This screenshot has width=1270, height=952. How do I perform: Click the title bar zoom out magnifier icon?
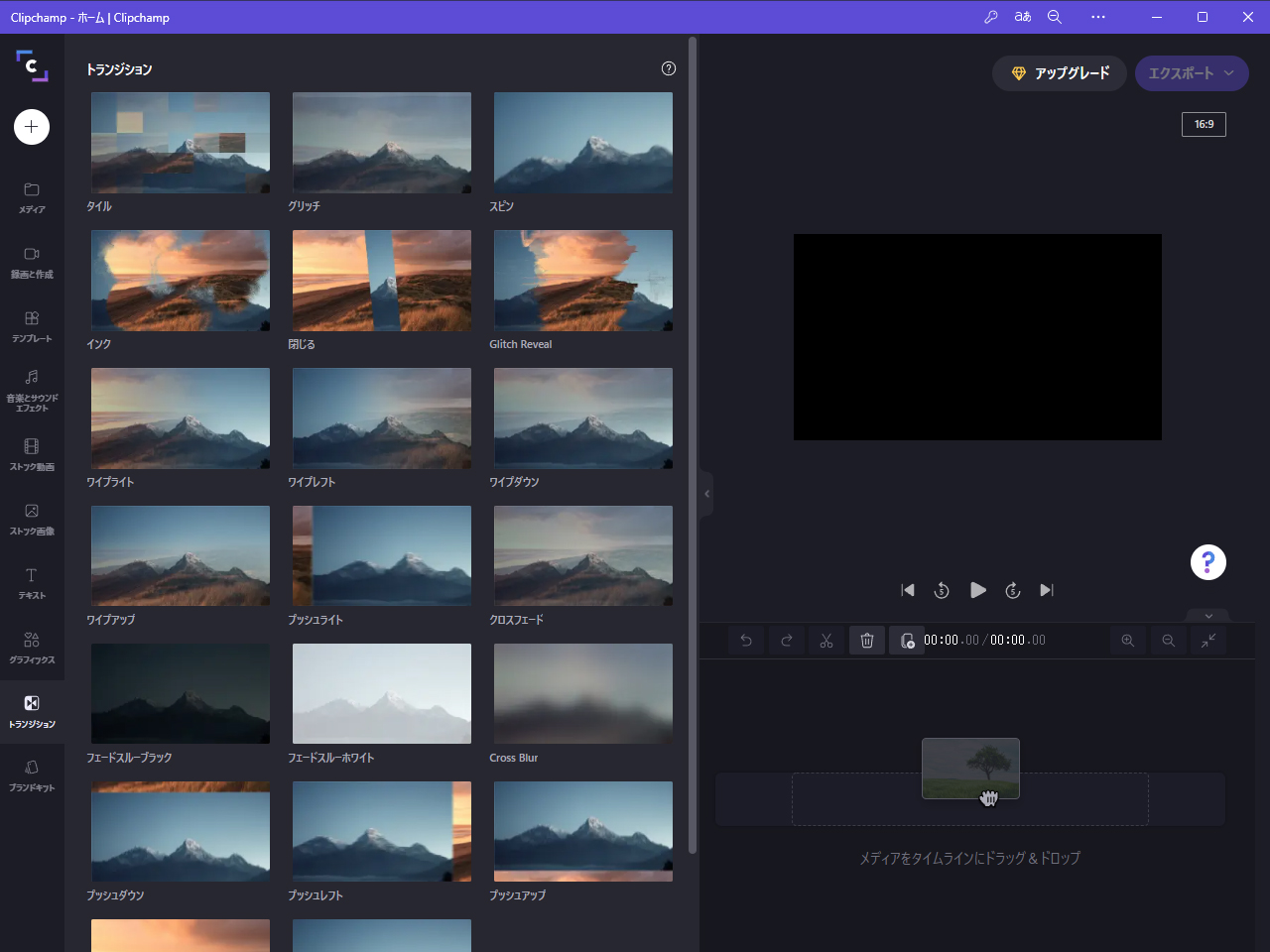[1055, 17]
